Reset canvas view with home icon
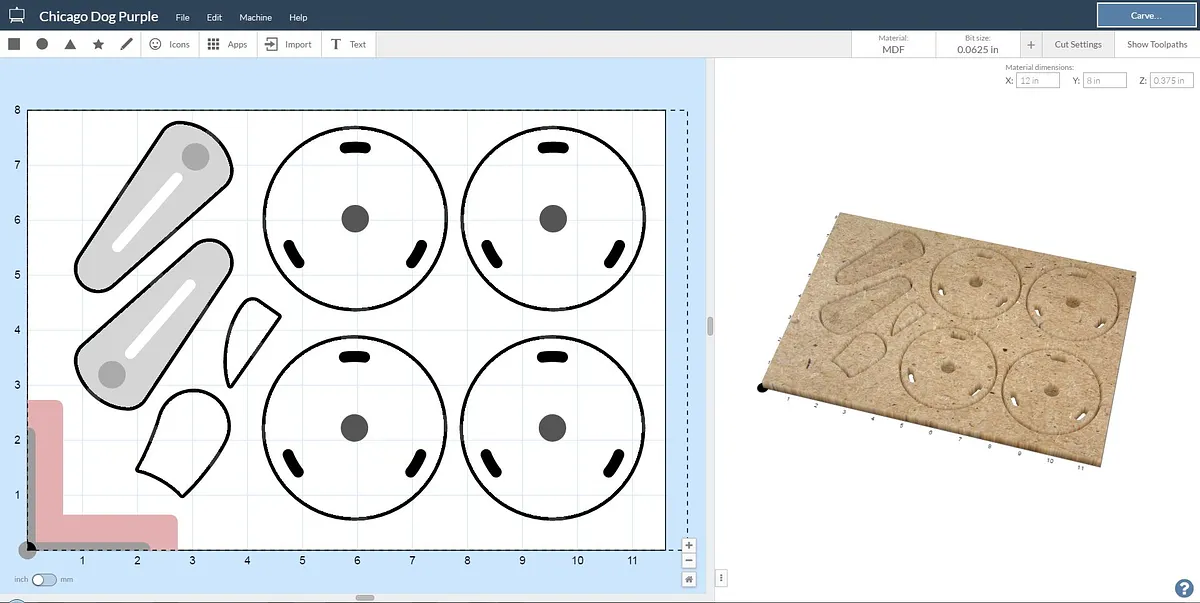Image resolution: width=1200 pixels, height=603 pixels. point(689,579)
